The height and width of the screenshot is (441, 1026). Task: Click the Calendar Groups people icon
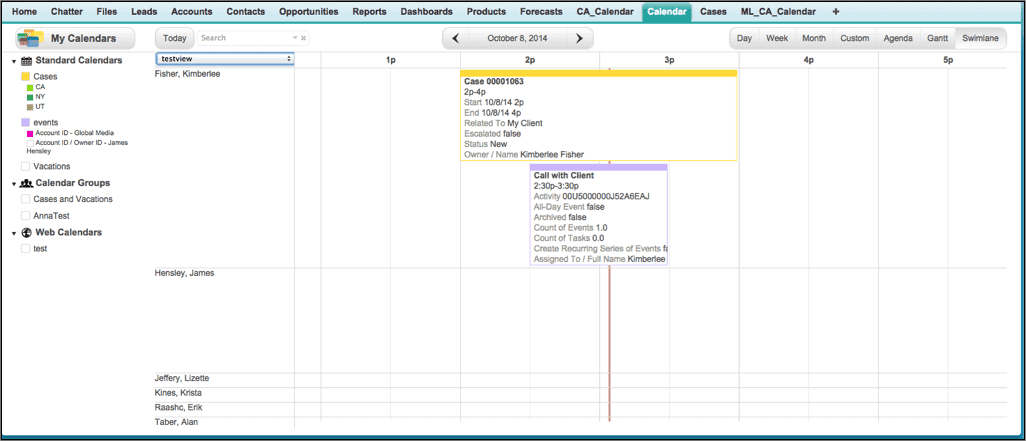click(26, 184)
